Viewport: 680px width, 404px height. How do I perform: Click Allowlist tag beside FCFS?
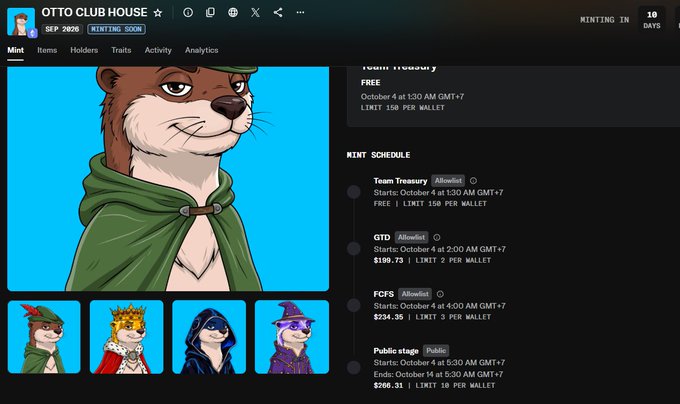415,294
